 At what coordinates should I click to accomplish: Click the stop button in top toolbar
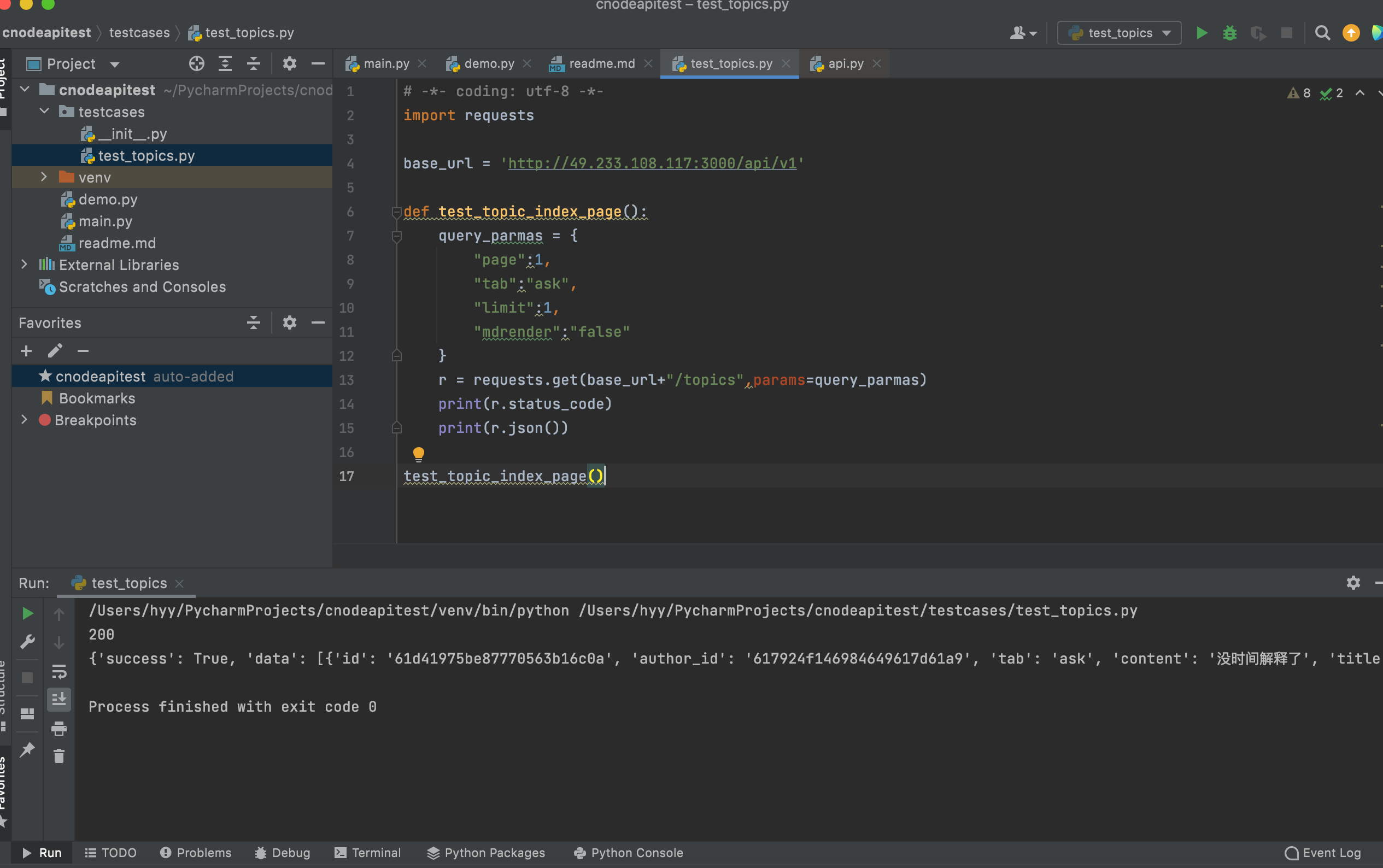pyautogui.click(x=1287, y=33)
